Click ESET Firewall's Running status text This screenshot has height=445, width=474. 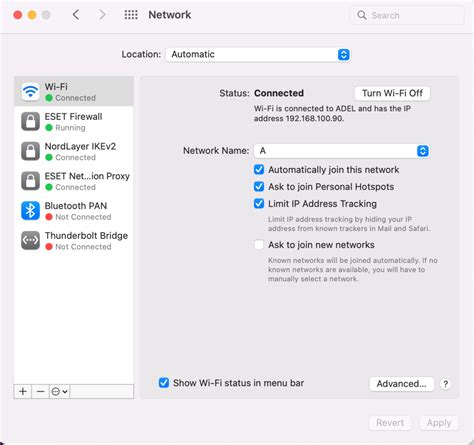tap(70, 128)
